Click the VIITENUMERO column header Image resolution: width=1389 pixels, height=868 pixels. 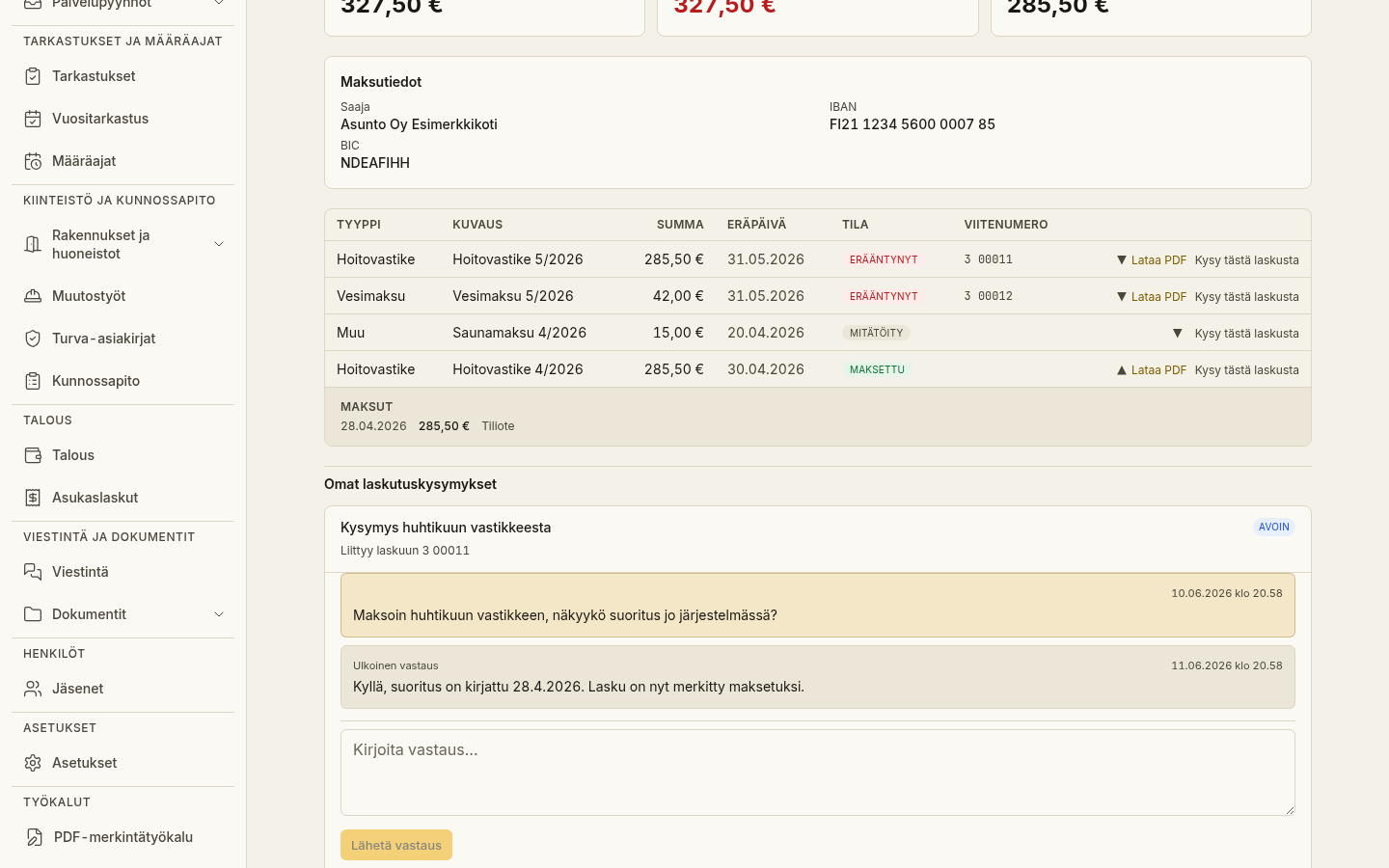pyautogui.click(x=1006, y=225)
